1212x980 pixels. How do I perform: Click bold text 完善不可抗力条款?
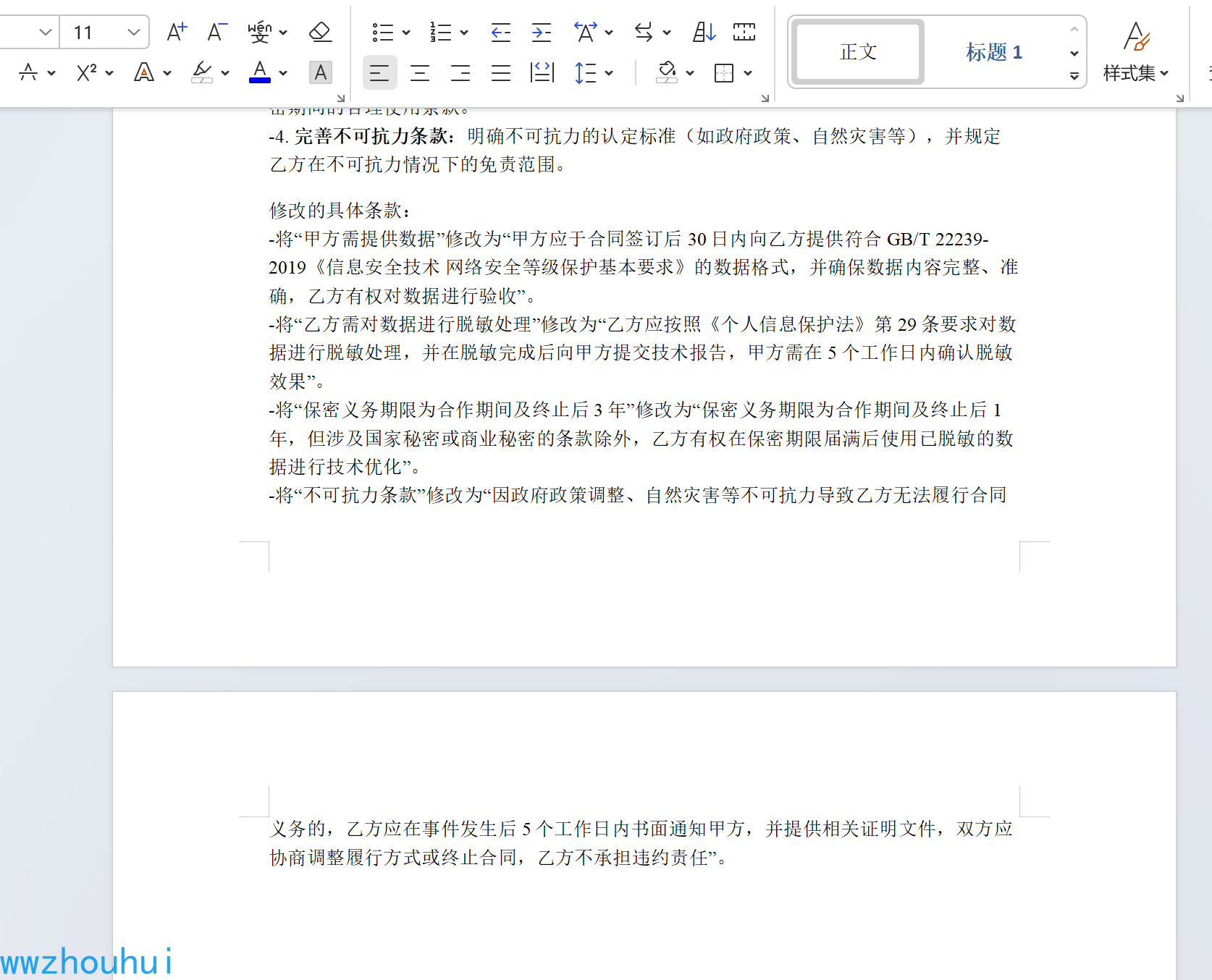click(370, 136)
